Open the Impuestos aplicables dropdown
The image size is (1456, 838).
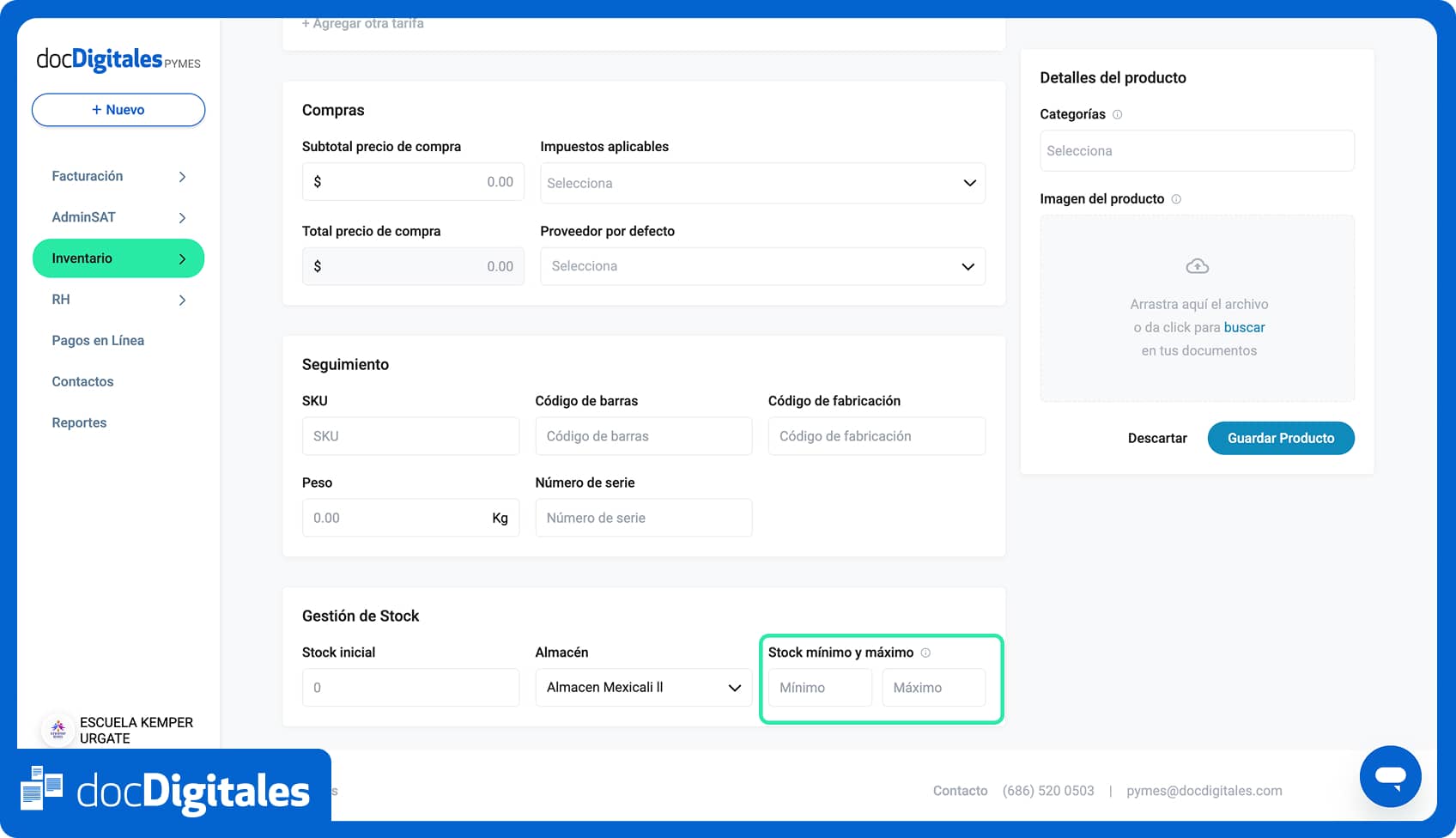pyautogui.click(x=762, y=183)
